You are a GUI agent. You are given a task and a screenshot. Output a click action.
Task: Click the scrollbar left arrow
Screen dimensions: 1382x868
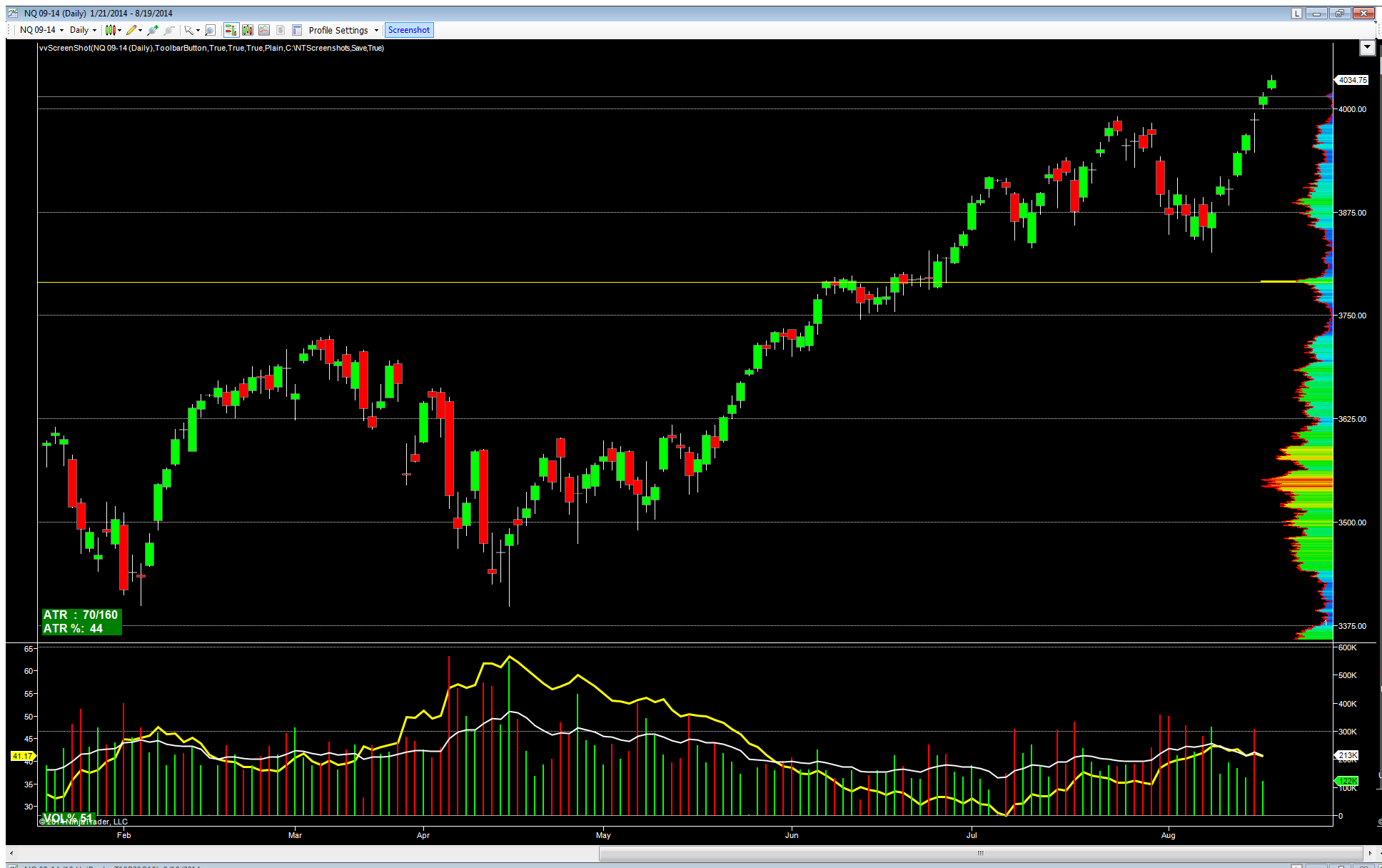[11, 853]
